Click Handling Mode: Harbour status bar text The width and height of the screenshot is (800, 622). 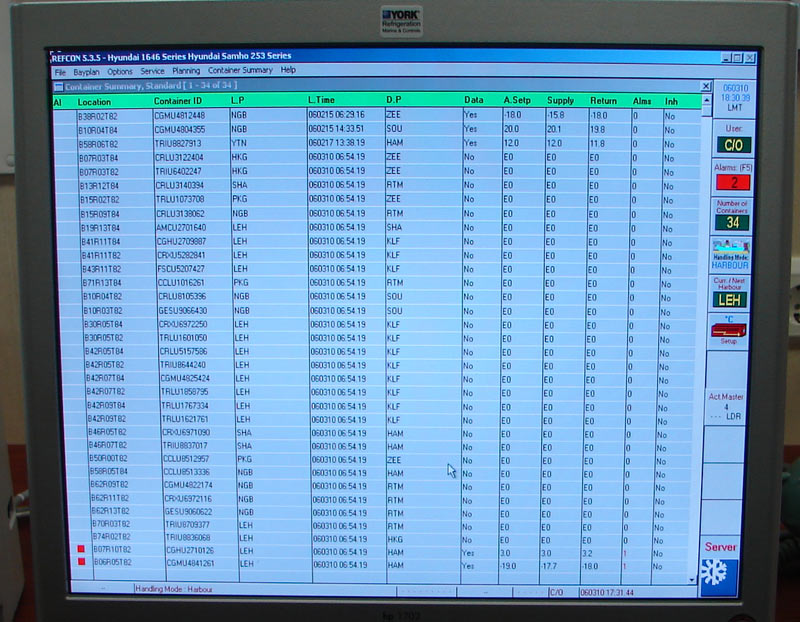[x=173, y=589]
